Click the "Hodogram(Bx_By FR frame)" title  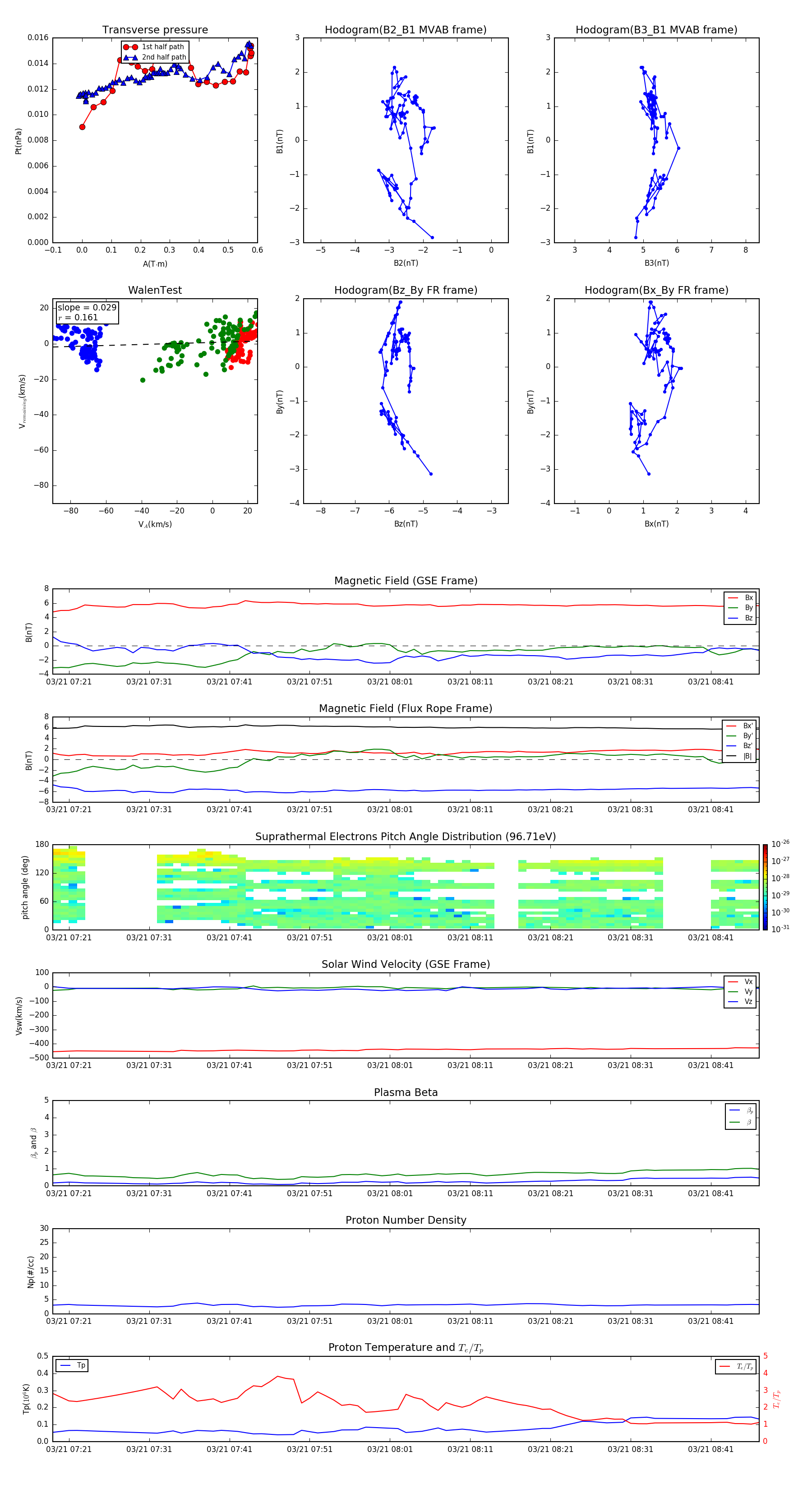tap(656, 290)
